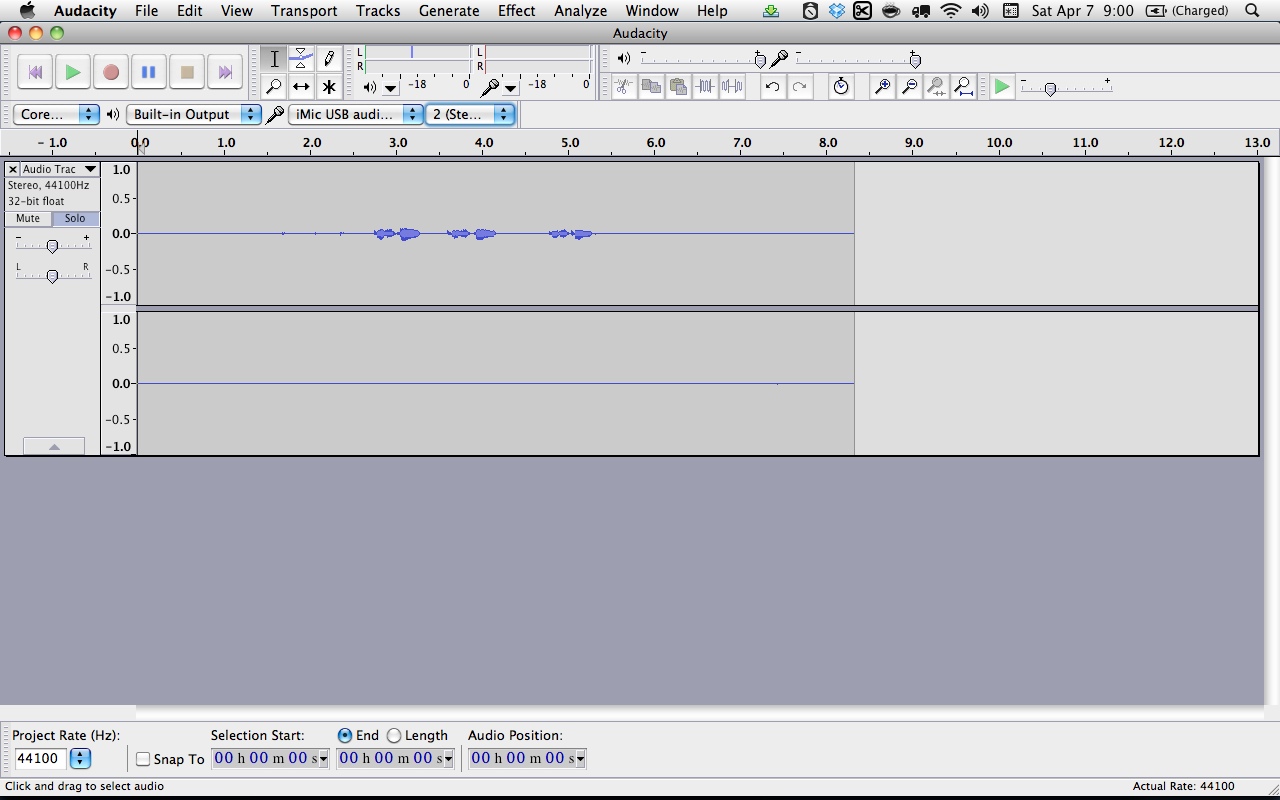Open the Transport menu
This screenshot has height=800, width=1280.
[304, 11]
